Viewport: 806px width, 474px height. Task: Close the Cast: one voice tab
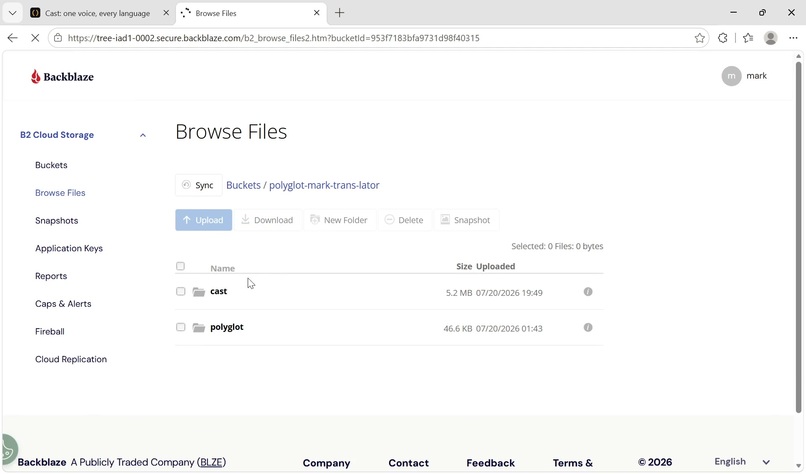click(x=166, y=13)
